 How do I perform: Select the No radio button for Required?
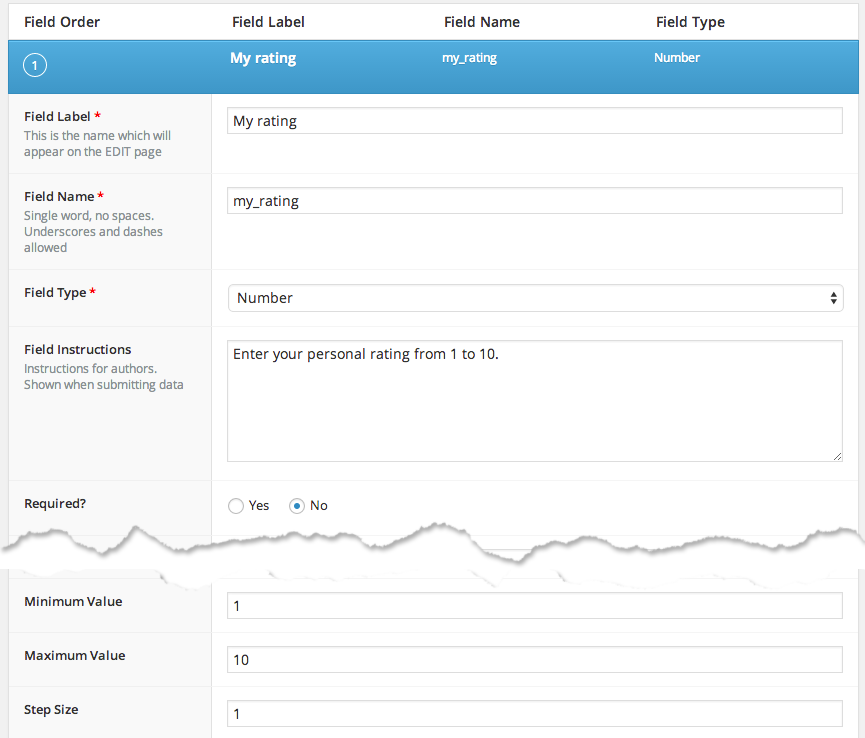pos(296,506)
